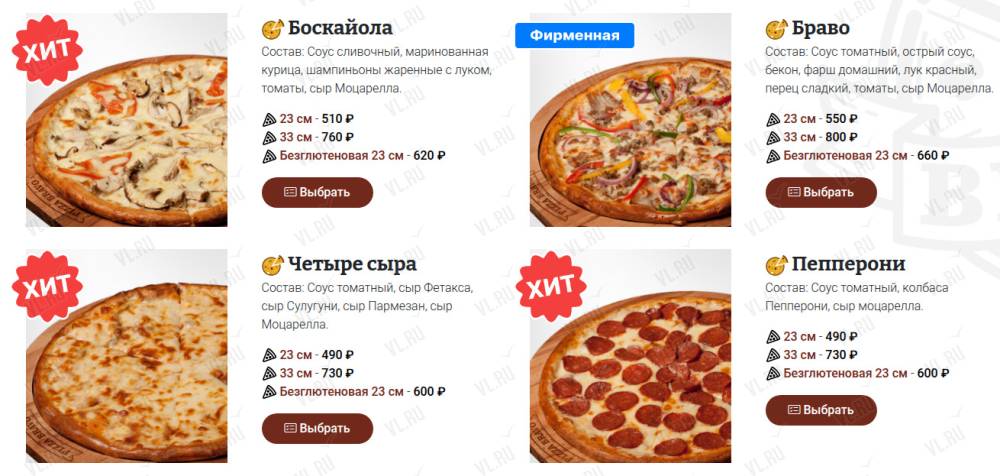The image size is (1000, 476).
Task: Click slice icon for Браво 33 см
Action: coord(773,137)
